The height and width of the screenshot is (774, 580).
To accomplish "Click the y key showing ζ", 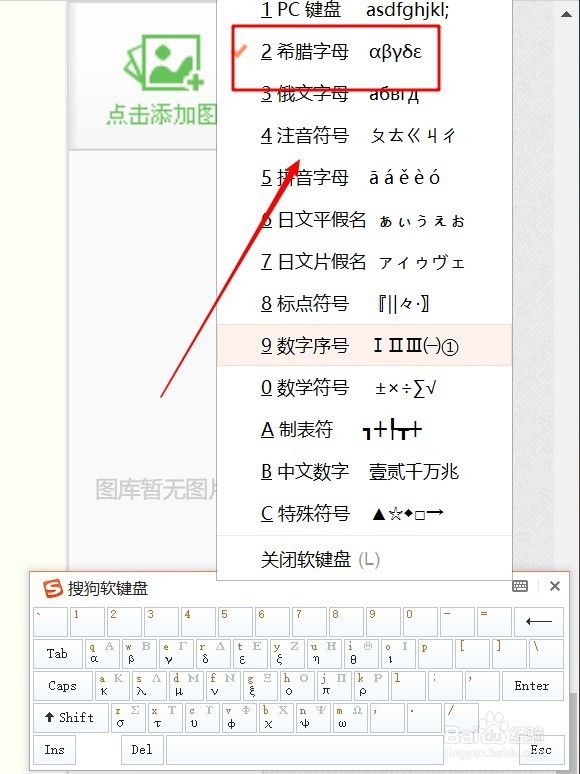I will pyautogui.click(x=287, y=654).
